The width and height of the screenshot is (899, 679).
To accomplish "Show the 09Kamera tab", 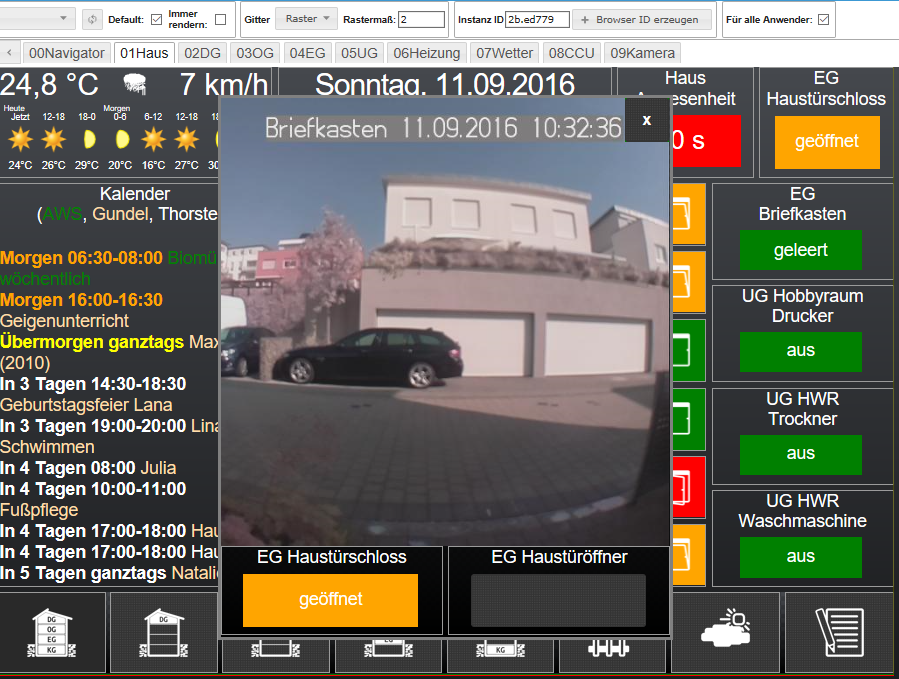I will coord(642,53).
